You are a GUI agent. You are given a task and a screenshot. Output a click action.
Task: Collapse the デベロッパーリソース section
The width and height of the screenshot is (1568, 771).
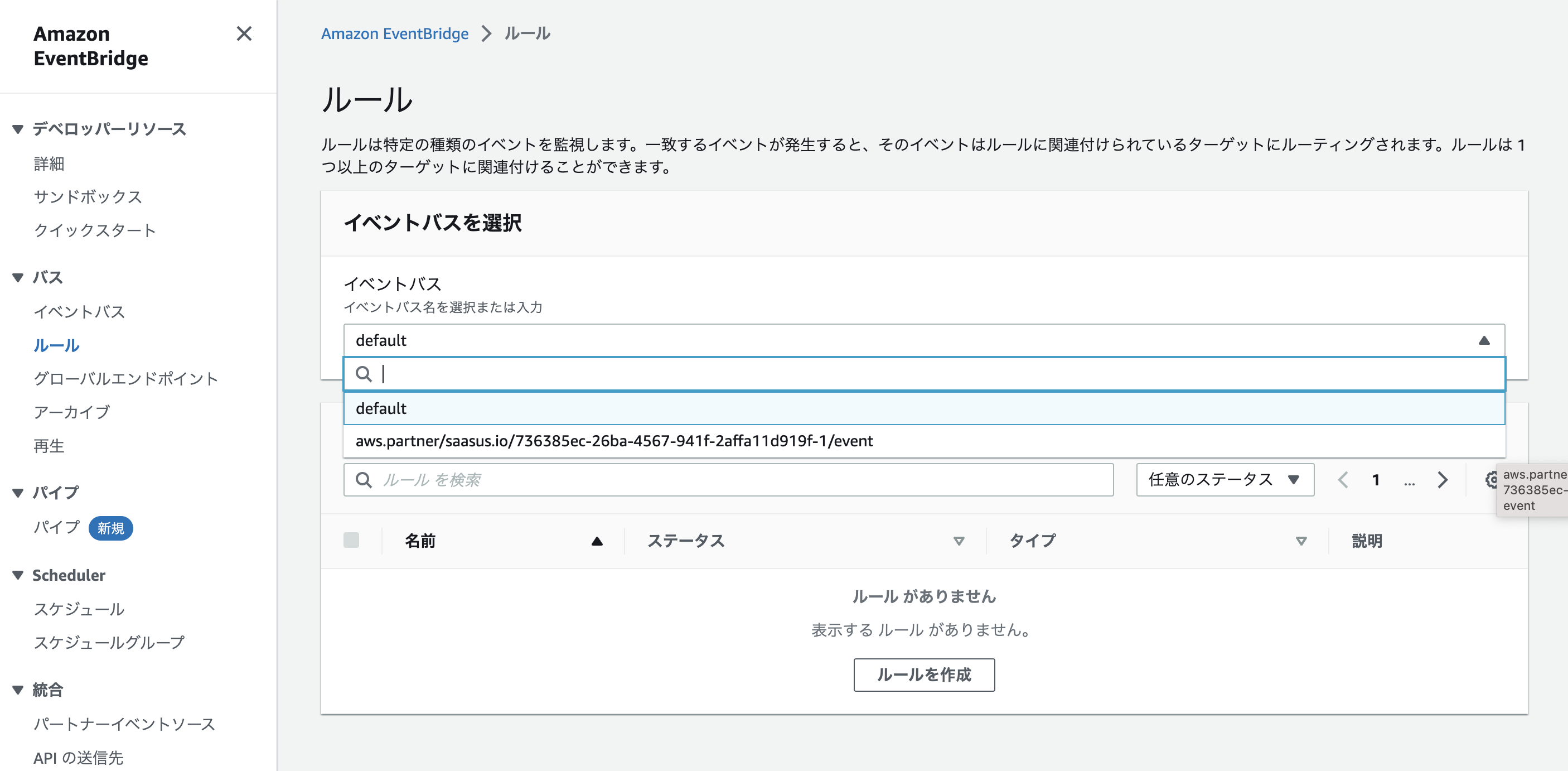[18, 129]
